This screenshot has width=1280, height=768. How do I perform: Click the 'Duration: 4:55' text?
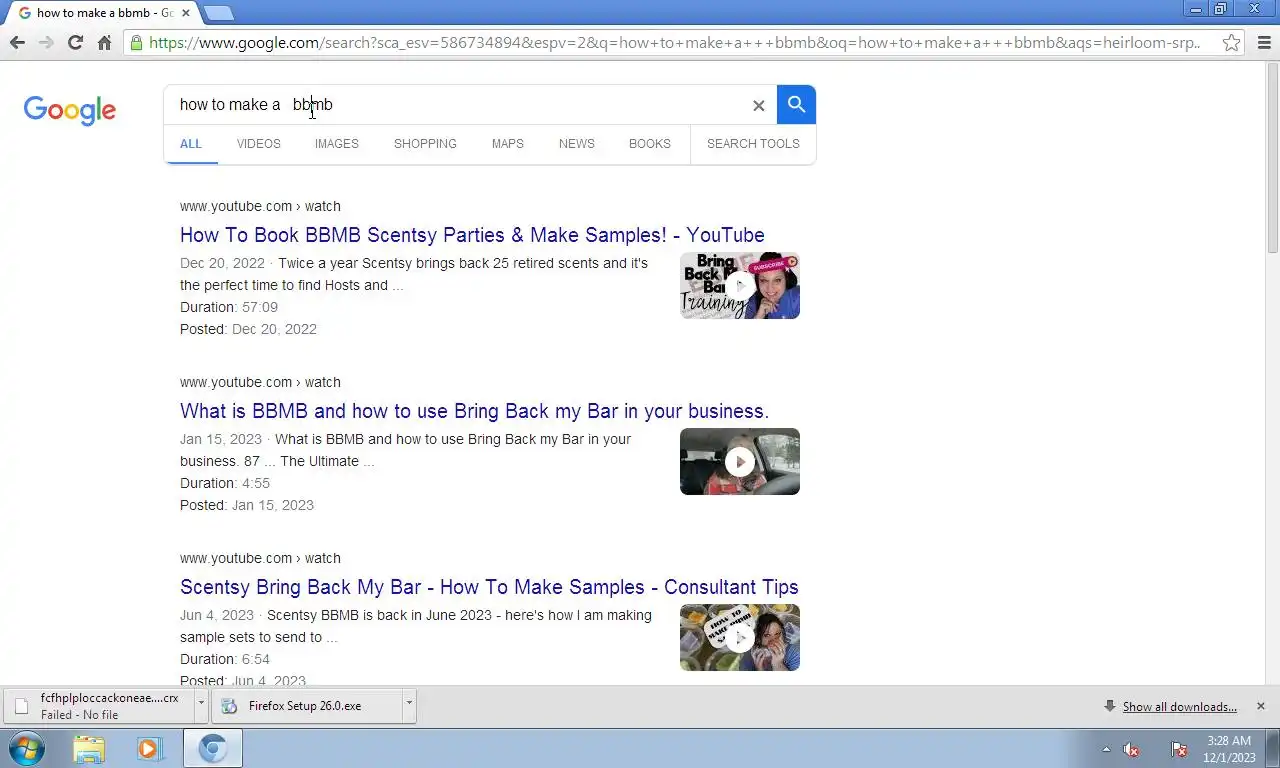[x=225, y=483]
